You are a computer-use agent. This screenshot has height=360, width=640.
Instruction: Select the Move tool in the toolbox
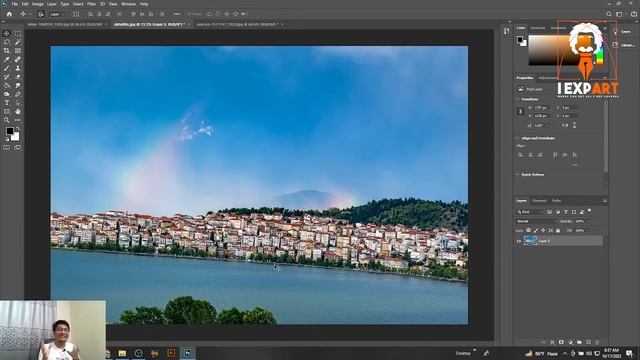pos(7,33)
